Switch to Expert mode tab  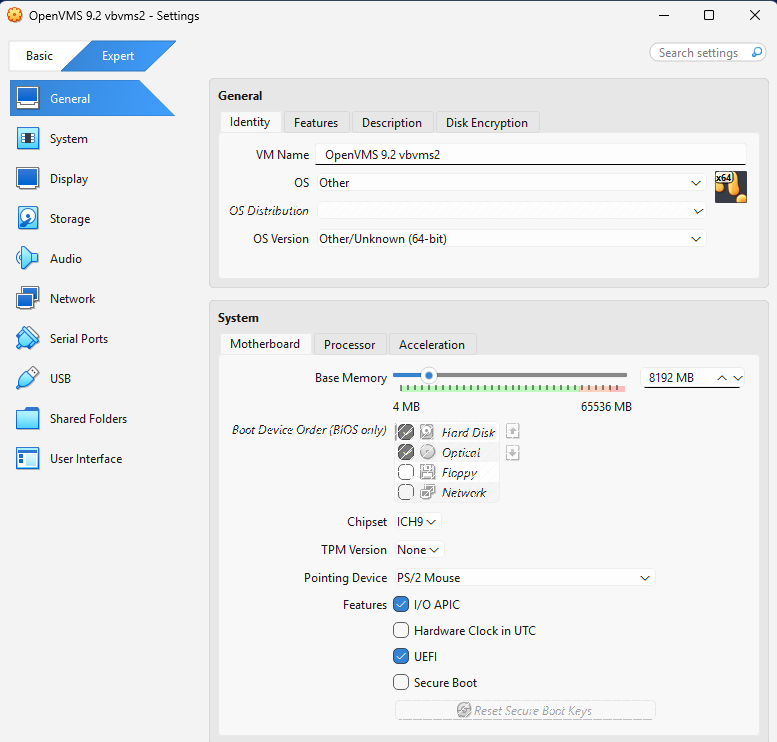pos(118,56)
